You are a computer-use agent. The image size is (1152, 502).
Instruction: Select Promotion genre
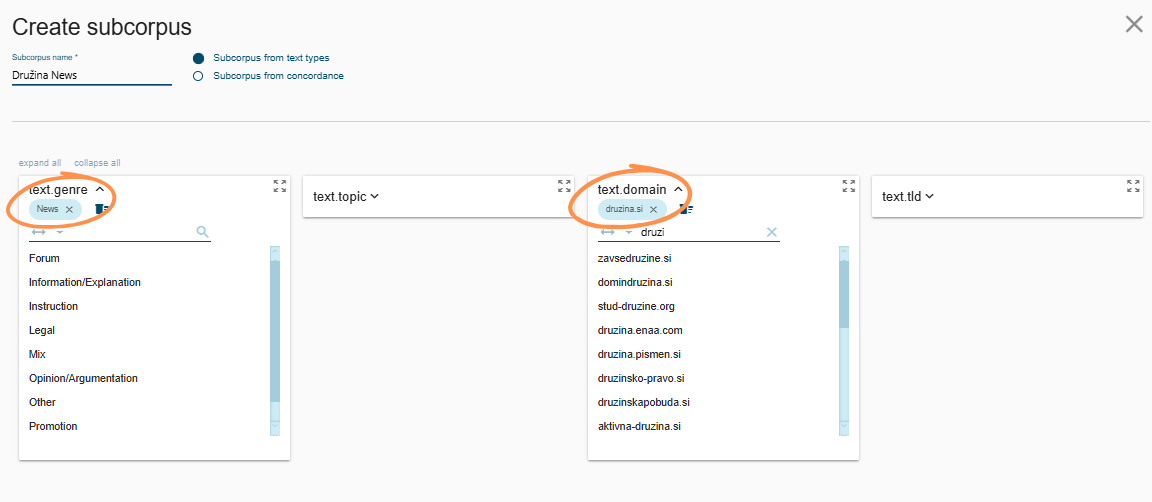pos(53,426)
